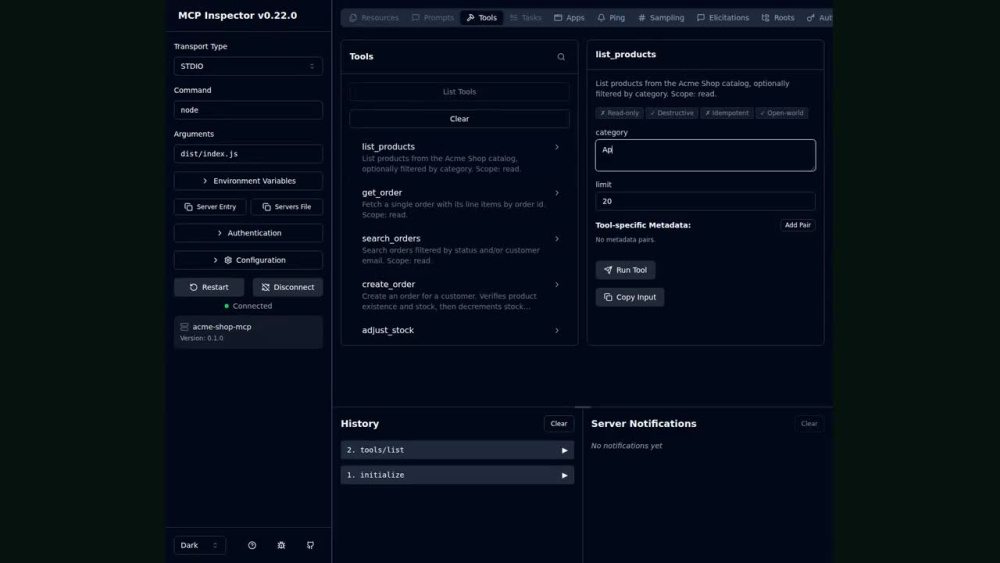
Task: Expand the Authentication section
Action: click(248, 233)
